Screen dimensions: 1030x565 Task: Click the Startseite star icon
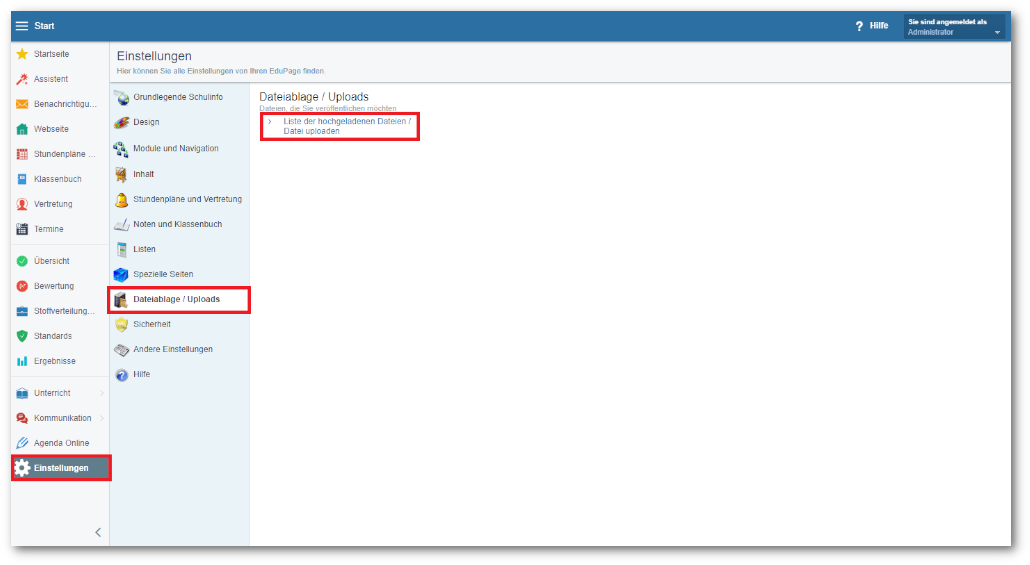click(x=22, y=54)
